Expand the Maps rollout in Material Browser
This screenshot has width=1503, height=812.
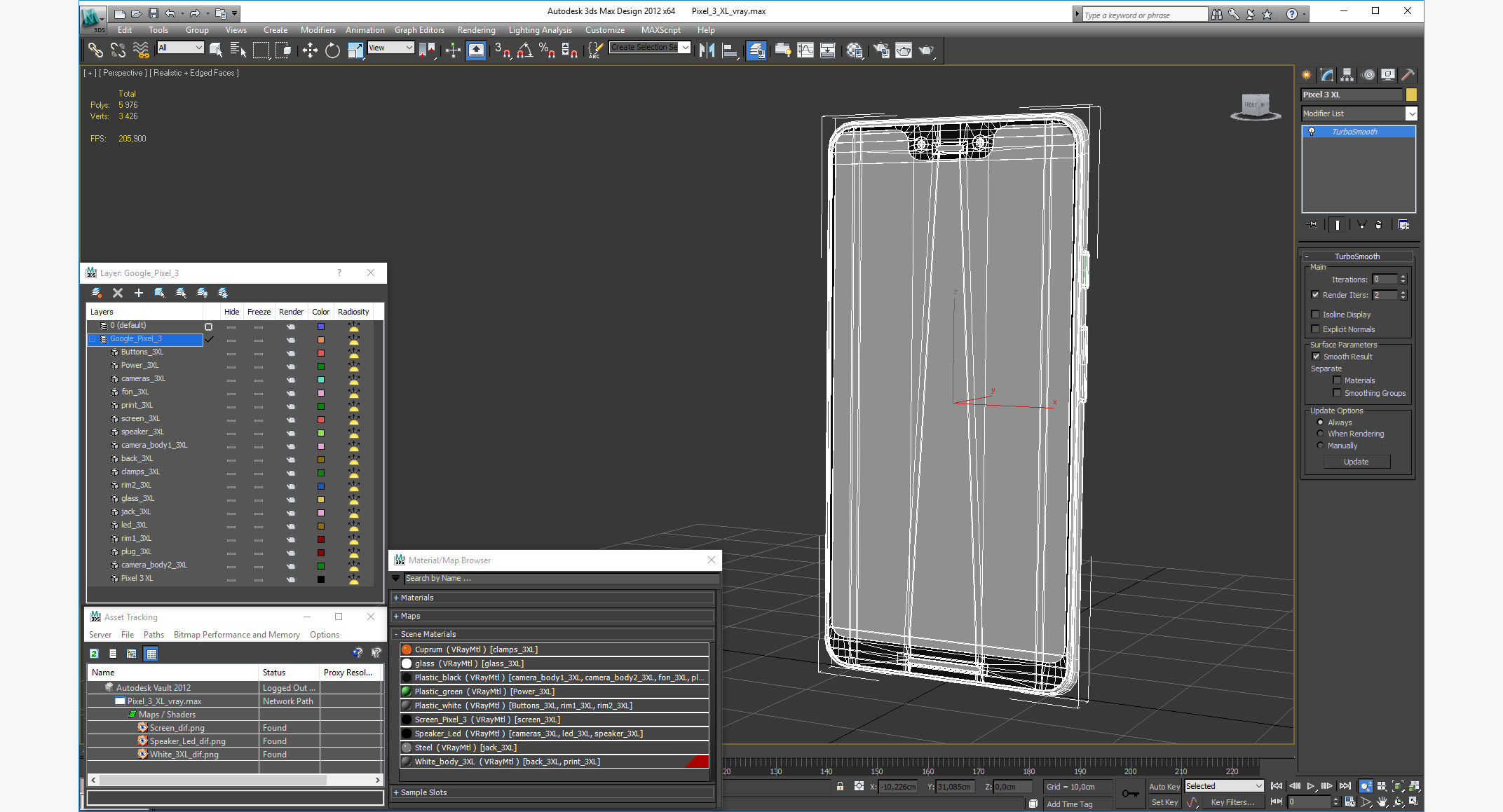pos(552,616)
